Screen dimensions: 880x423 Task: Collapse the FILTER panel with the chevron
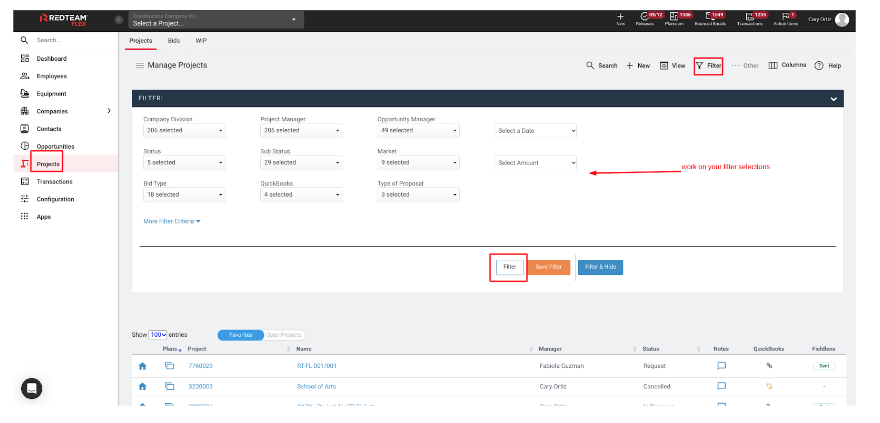tap(833, 99)
